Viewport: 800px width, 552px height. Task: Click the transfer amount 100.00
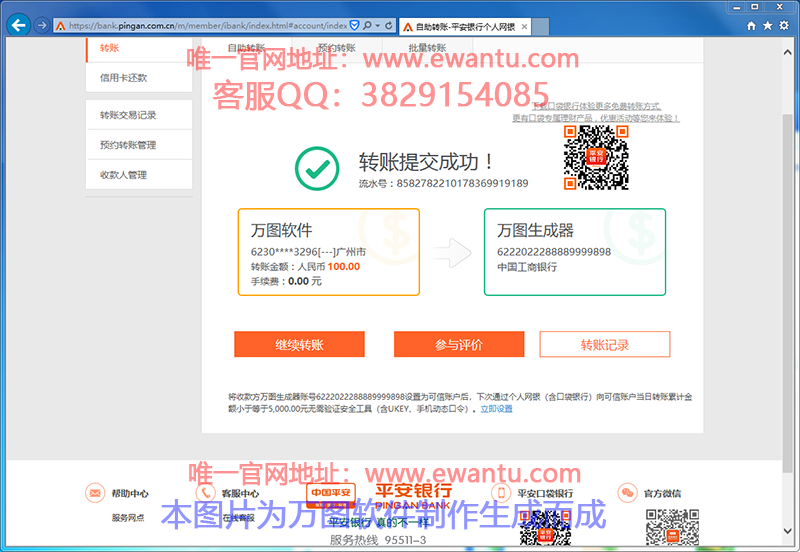[x=343, y=266]
